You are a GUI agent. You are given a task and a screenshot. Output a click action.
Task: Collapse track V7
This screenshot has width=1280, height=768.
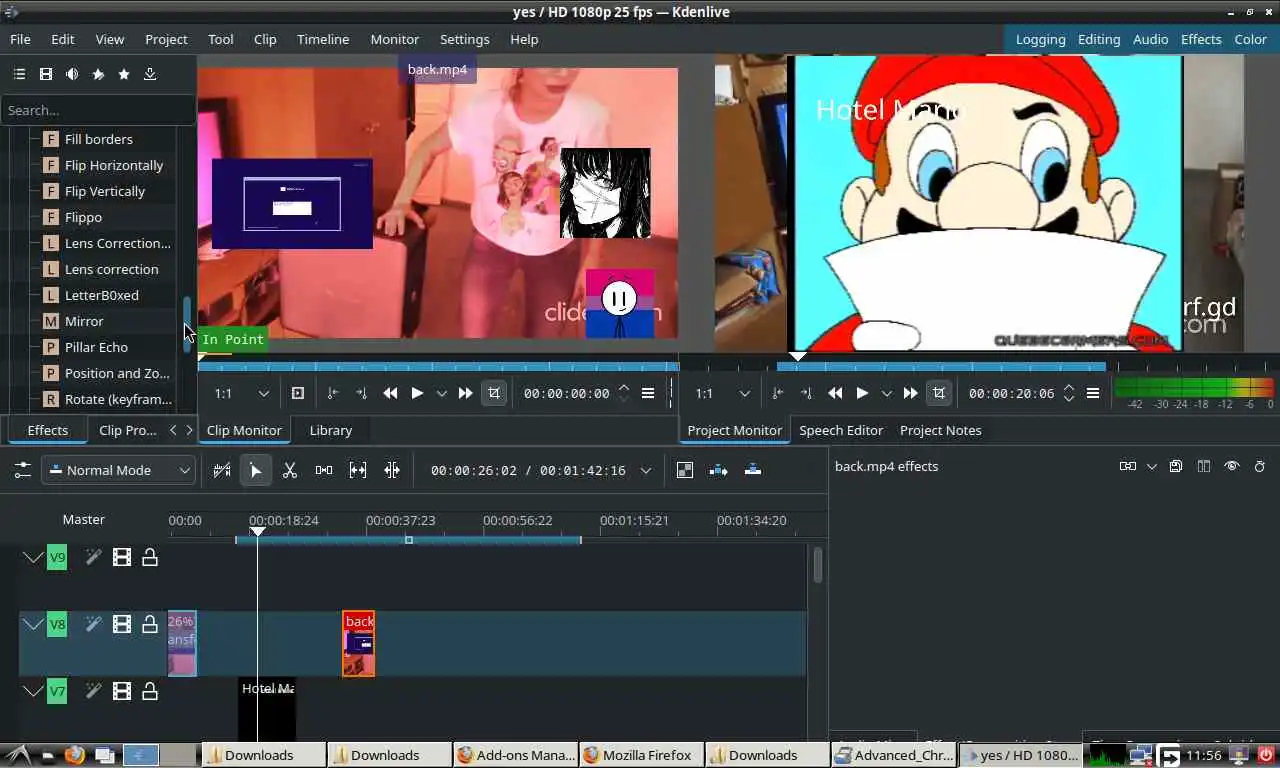33,690
